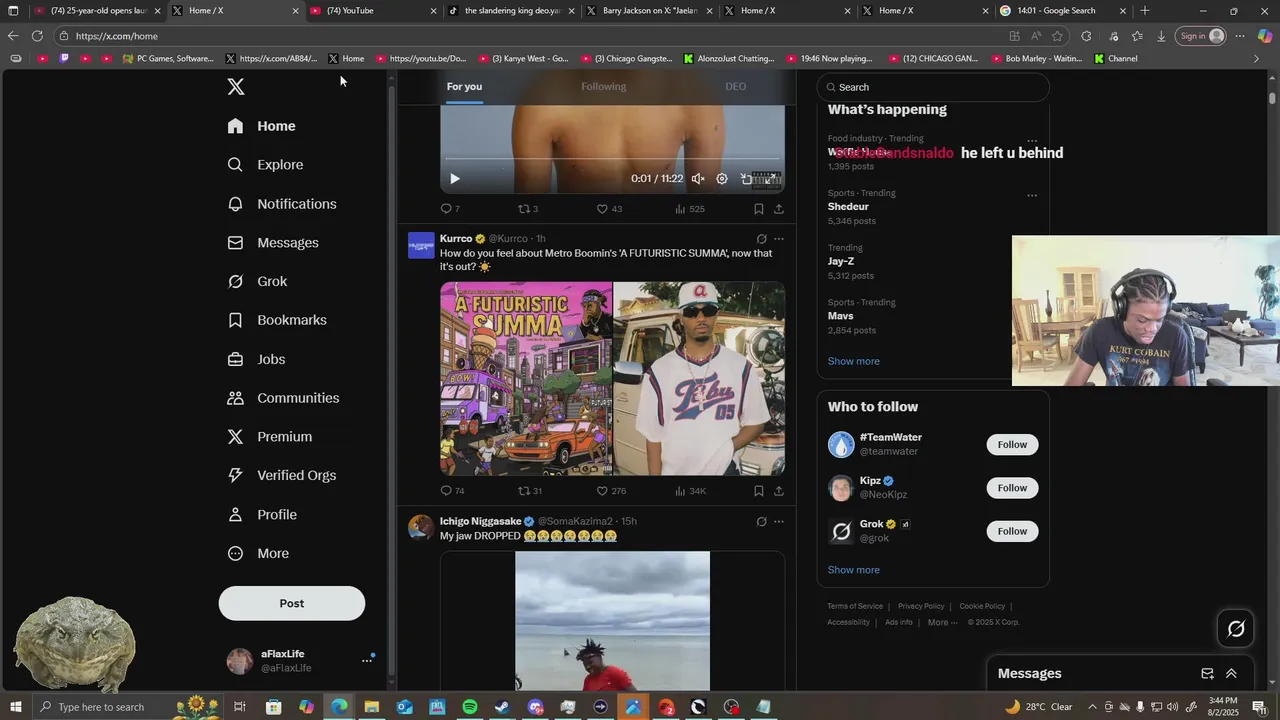Ask Grok about the Ichigo post
Image resolution: width=1280 pixels, height=720 pixels.
(x=761, y=522)
